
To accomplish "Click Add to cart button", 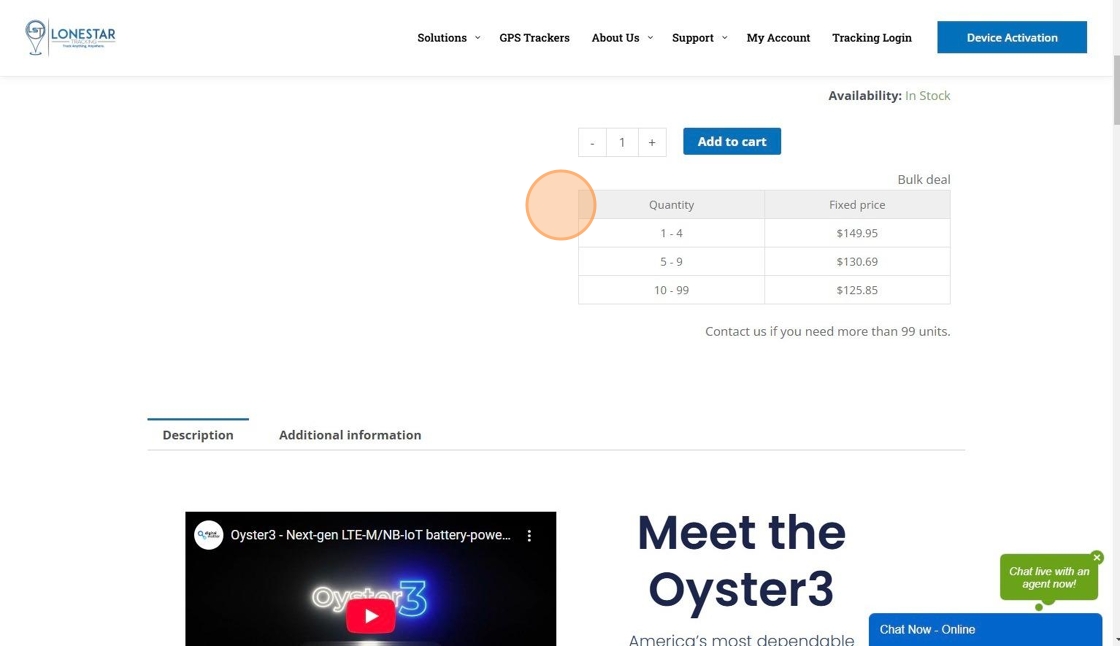I will tap(732, 141).
